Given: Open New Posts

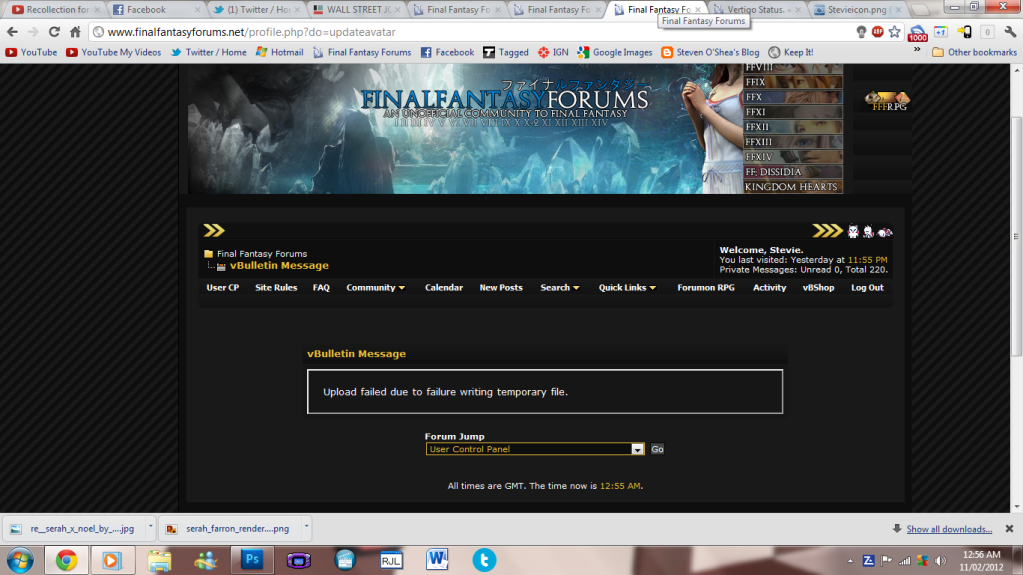Looking at the screenshot, I should [501, 287].
